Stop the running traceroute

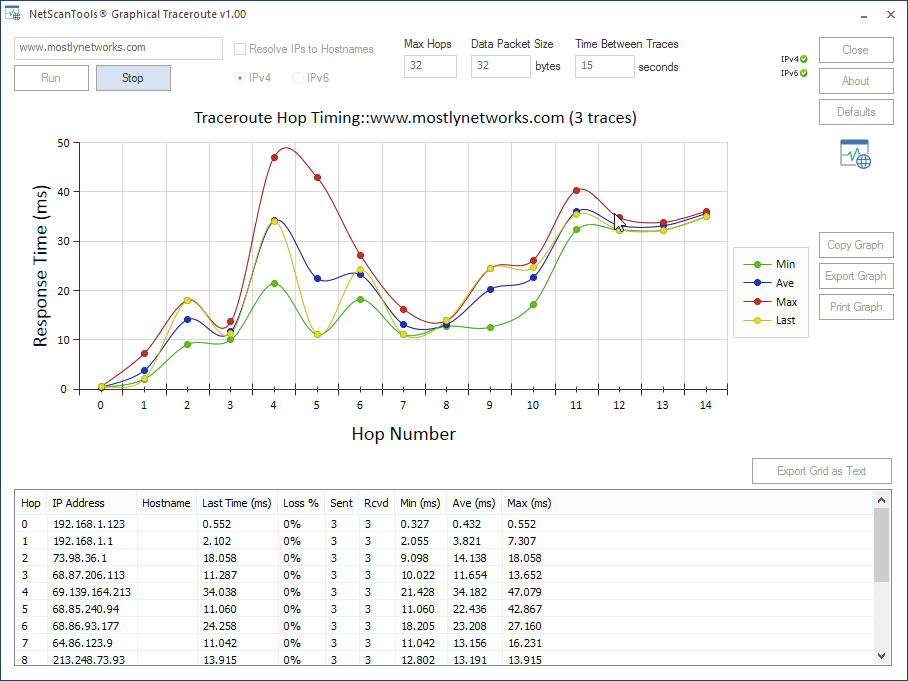tap(133, 78)
